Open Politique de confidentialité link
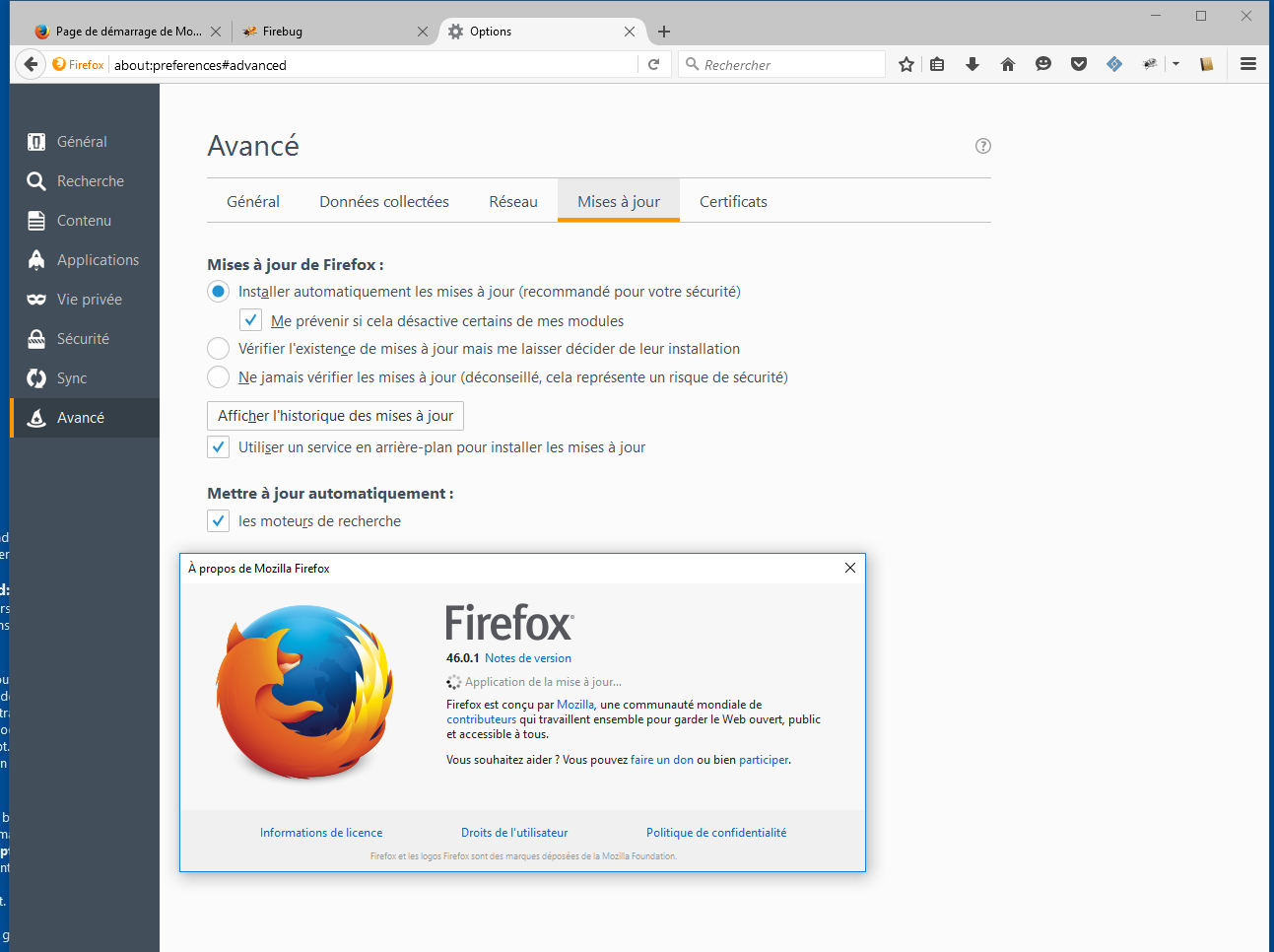This screenshot has height=952, width=1274. coord(716,833)
